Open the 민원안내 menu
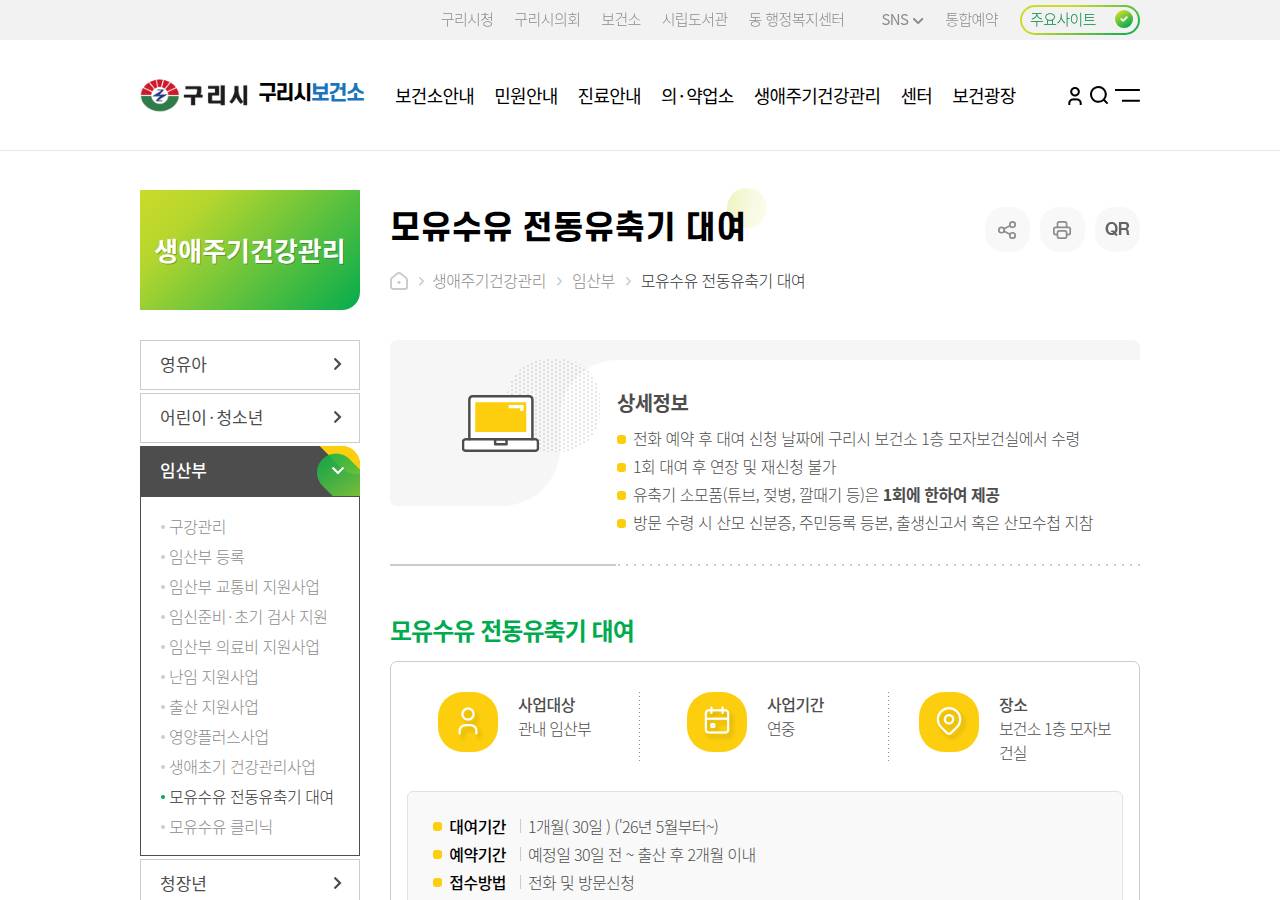 click(x=526, y=96)
